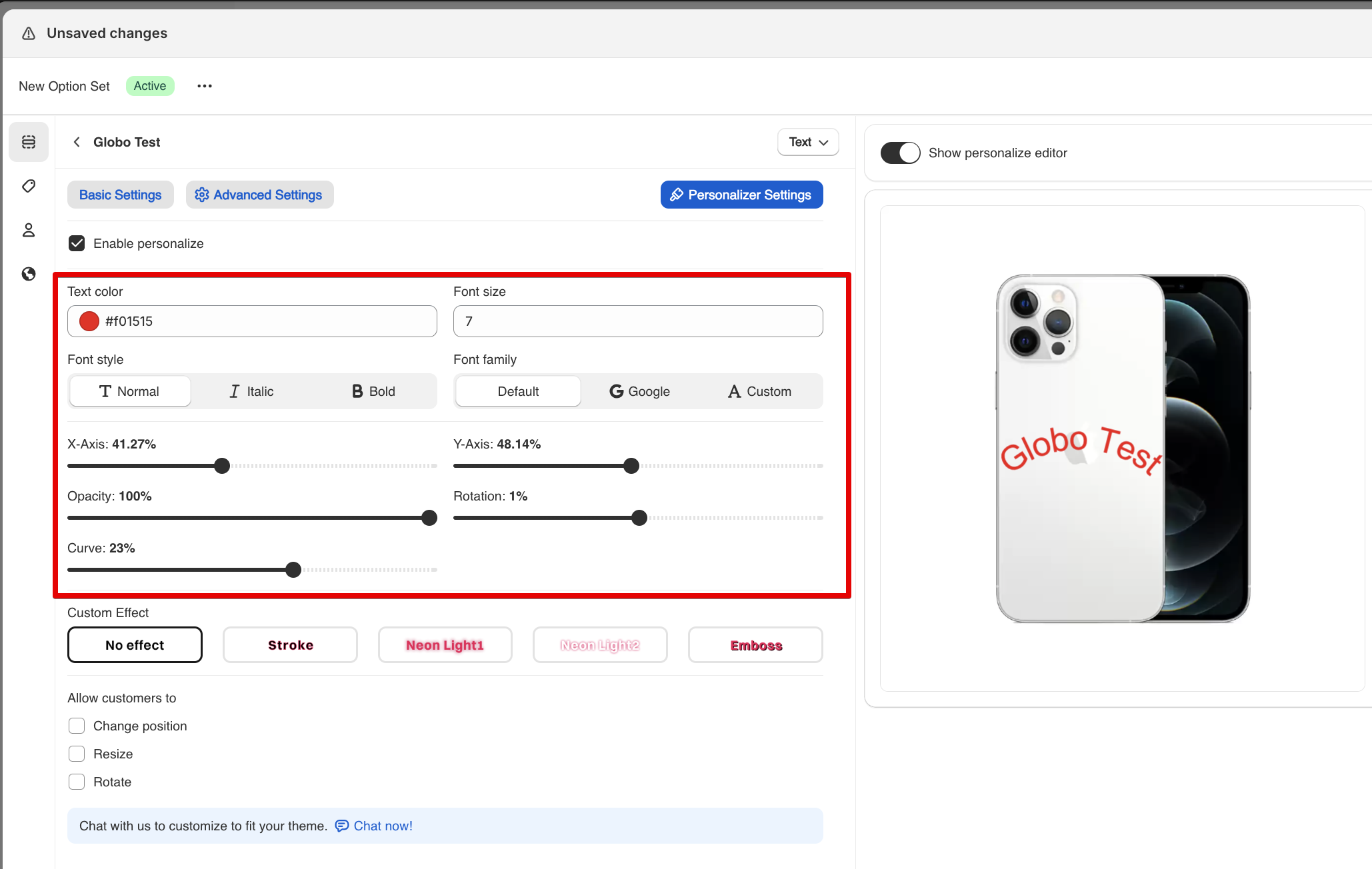This screenshot has width=1372, height=869.
Task: Open the option list sidebar icon
Action: click(x=29, y=142)
